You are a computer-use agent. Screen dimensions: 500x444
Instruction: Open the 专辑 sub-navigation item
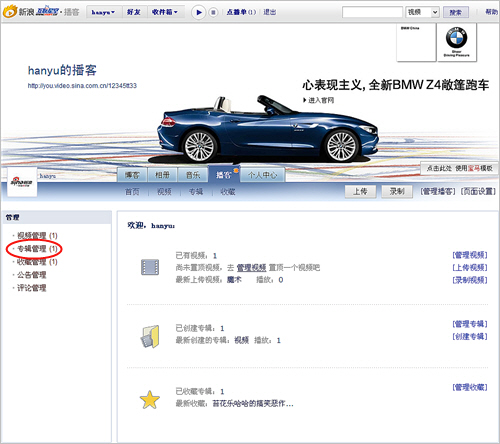[x=196, y=192]
